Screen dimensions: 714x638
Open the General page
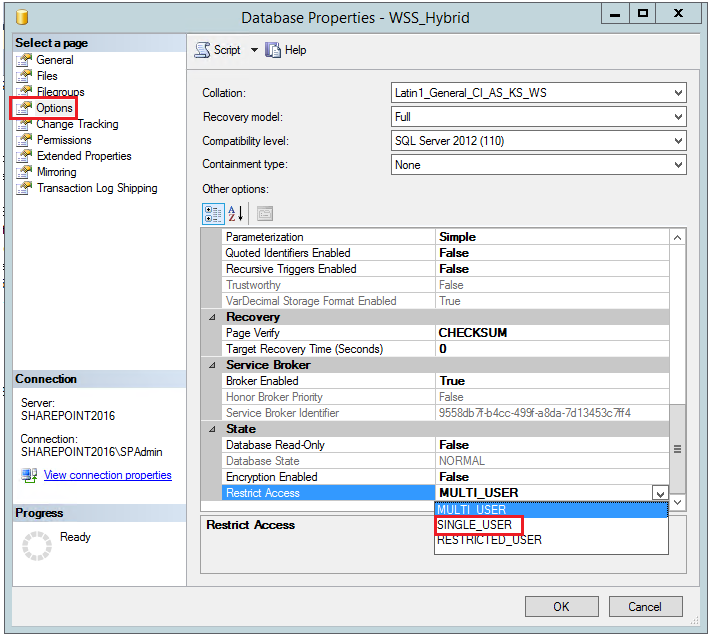pos(55,60)
